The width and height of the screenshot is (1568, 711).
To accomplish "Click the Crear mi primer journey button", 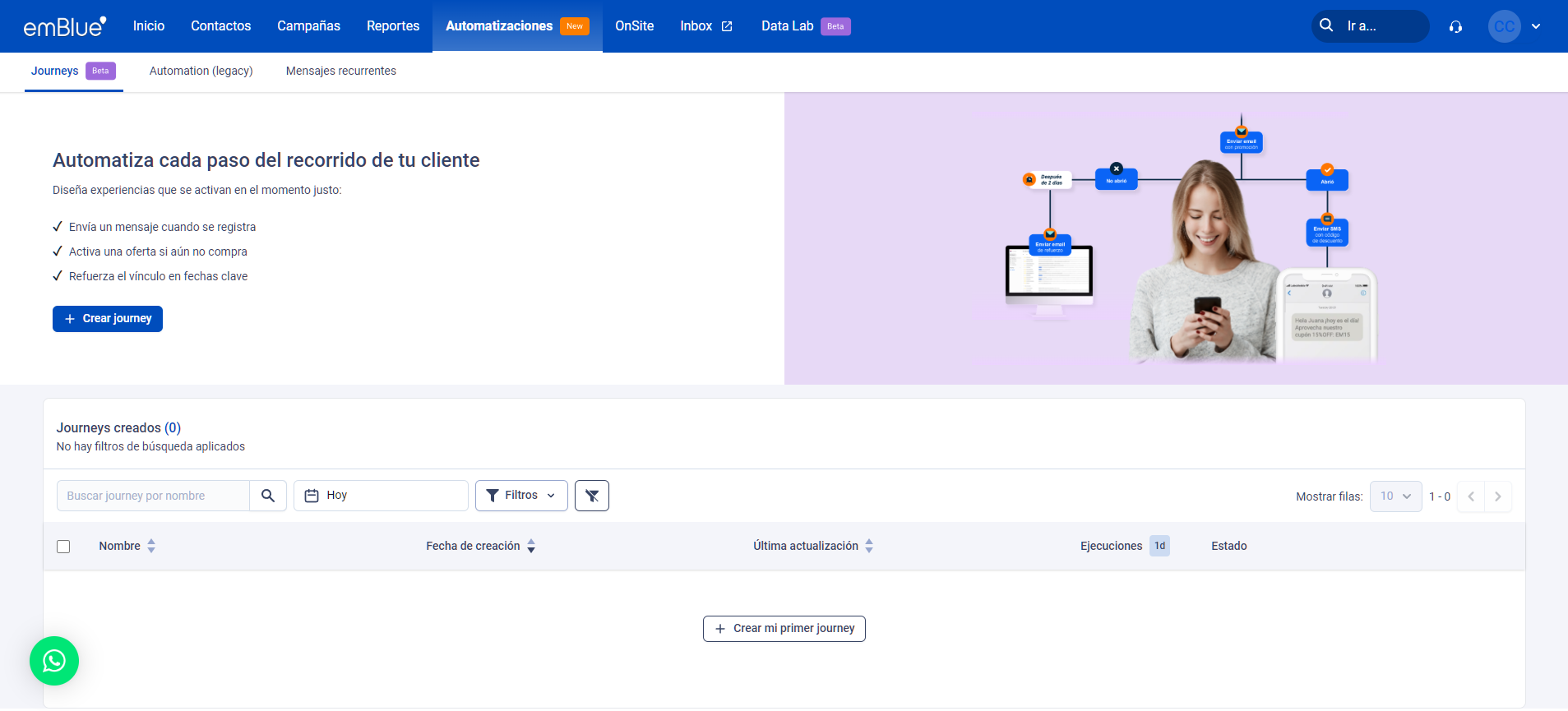I will (784, 629).
